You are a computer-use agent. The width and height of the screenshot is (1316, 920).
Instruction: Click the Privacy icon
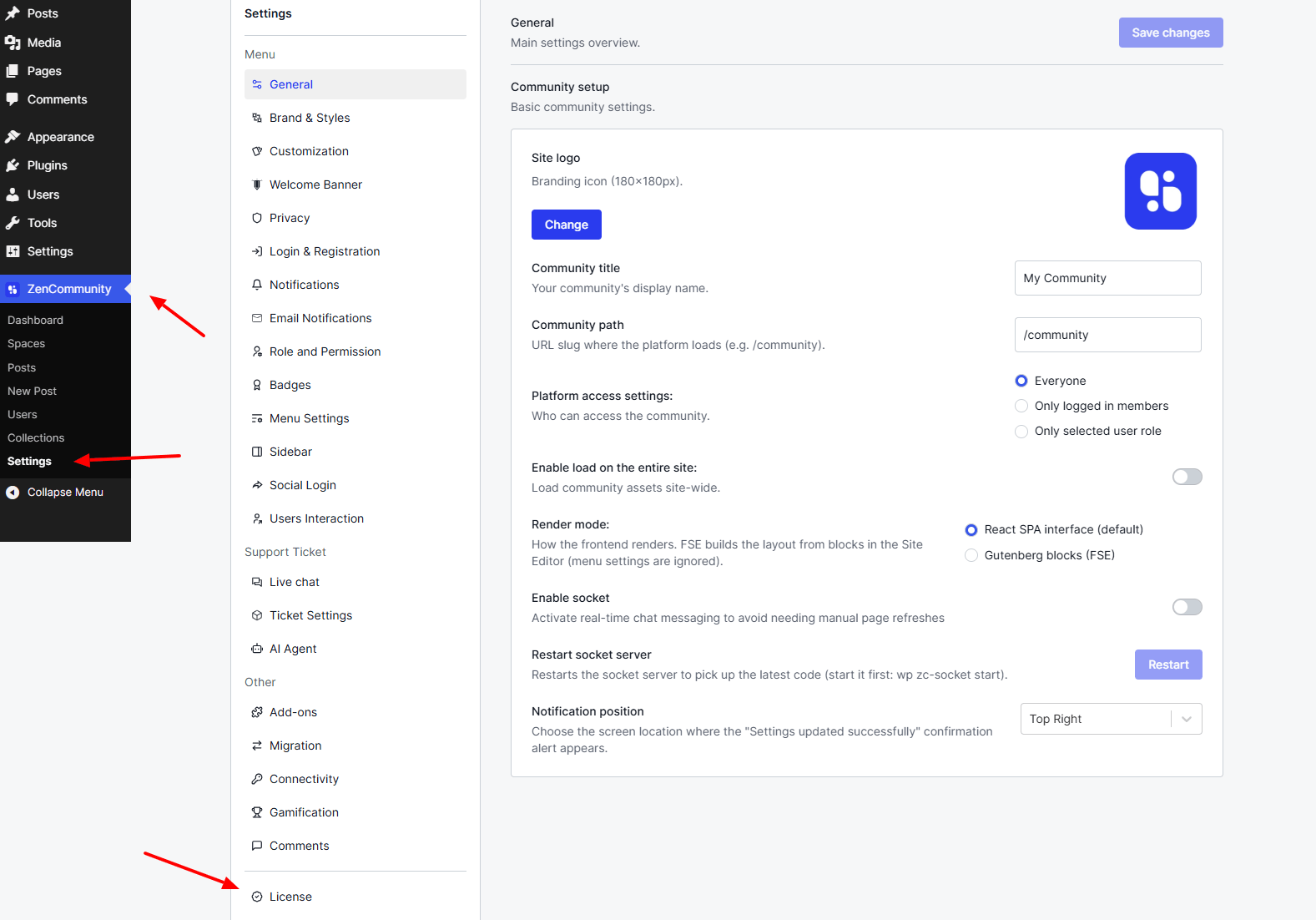[257, 218]
